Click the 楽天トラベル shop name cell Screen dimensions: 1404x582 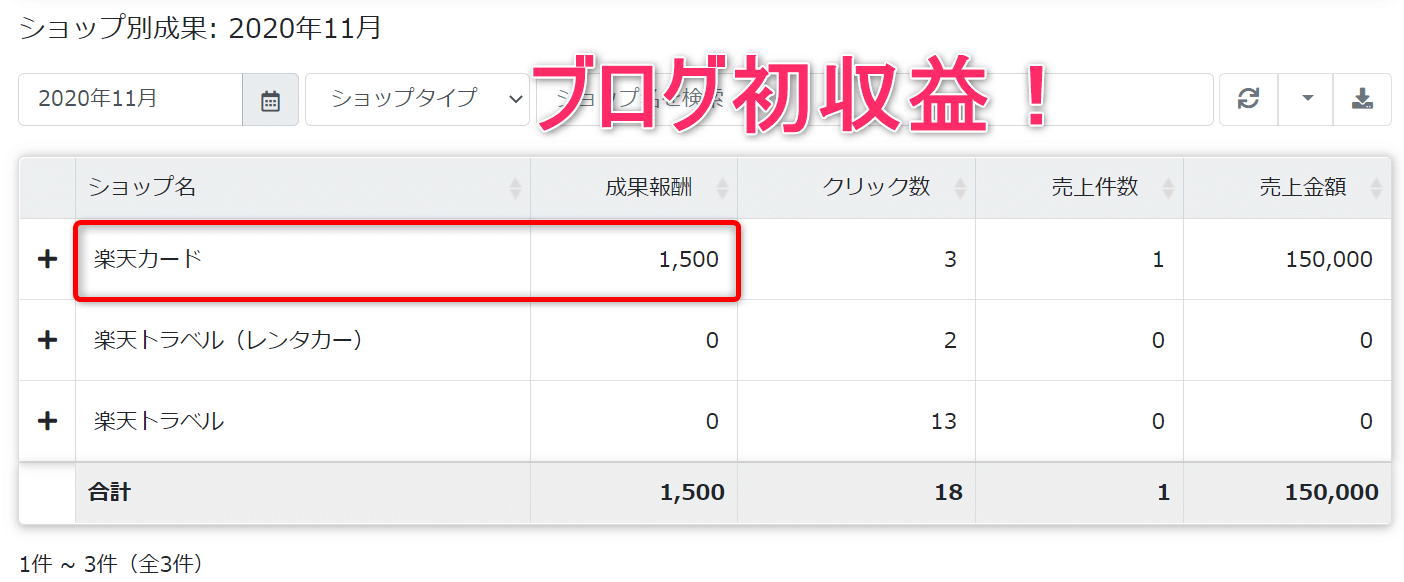click(303, 421)
